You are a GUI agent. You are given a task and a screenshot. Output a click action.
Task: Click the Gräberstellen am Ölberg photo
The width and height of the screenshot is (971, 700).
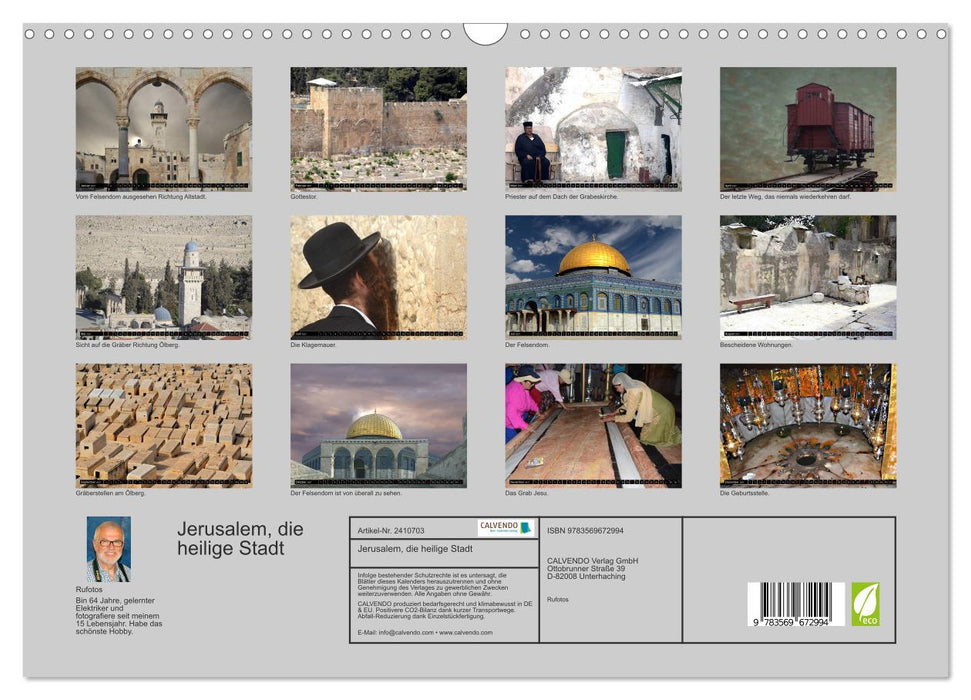(x=163, y=426)
